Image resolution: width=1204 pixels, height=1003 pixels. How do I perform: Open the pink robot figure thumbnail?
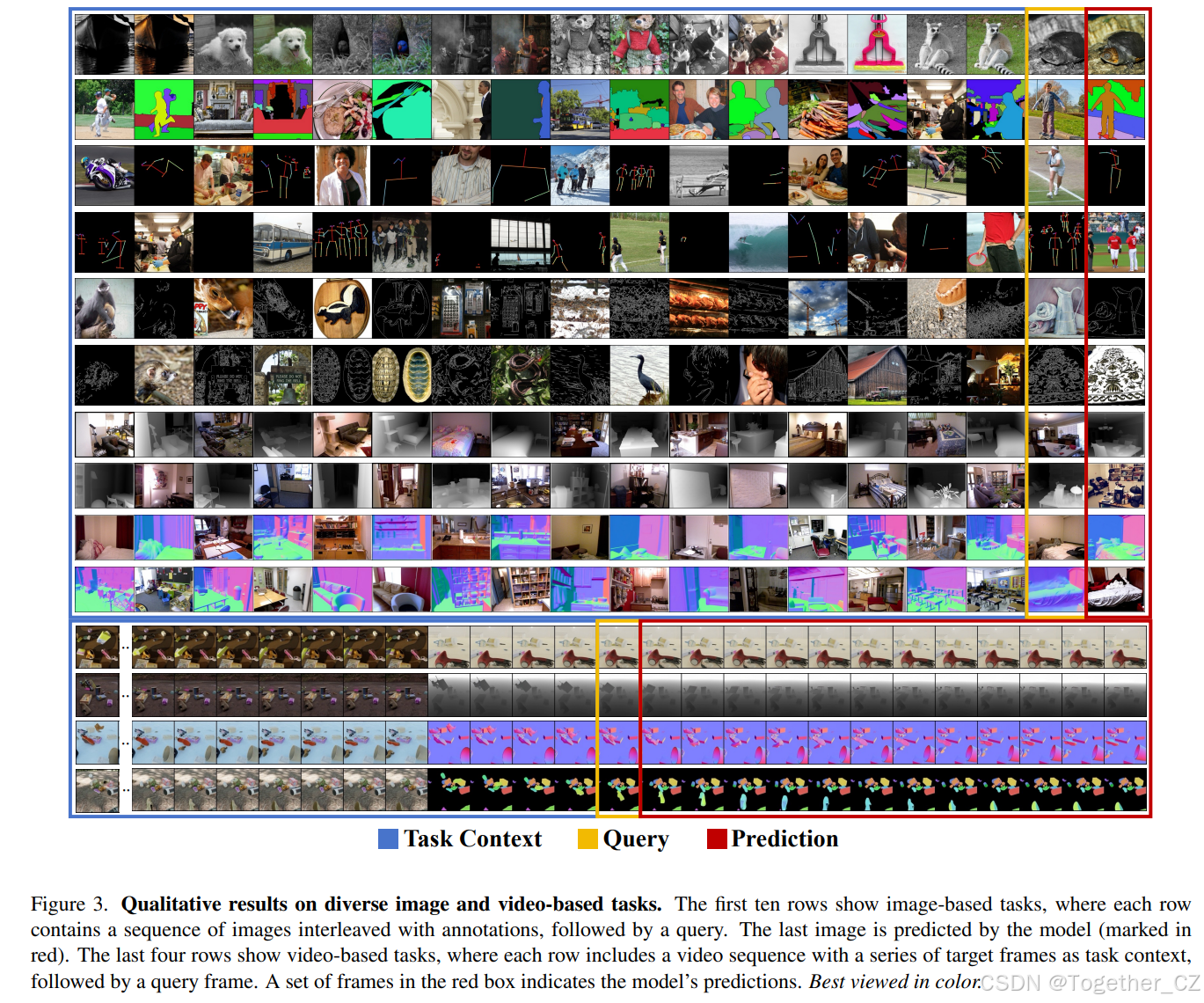pyautogui.click(x=877, y=40)
